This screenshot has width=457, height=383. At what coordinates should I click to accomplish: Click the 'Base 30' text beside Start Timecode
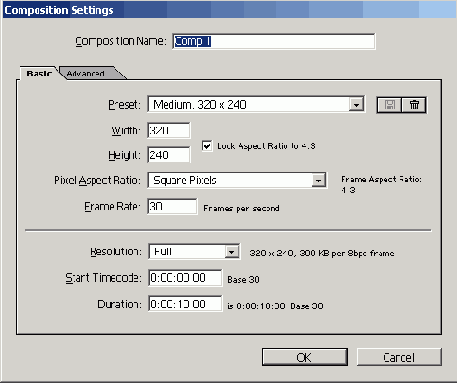point(243,280)
